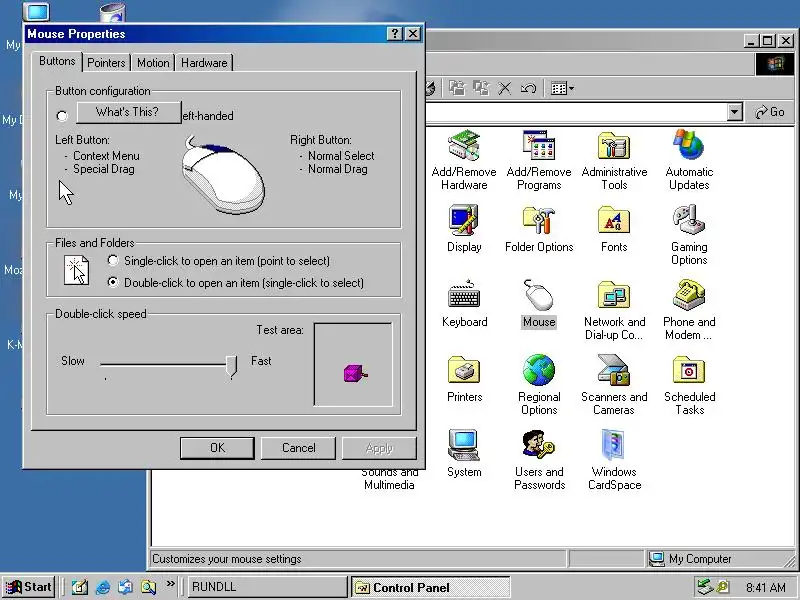Click OK in Mouse Properties
Viewport: 800px width, 600px height.
pos(217,448)
